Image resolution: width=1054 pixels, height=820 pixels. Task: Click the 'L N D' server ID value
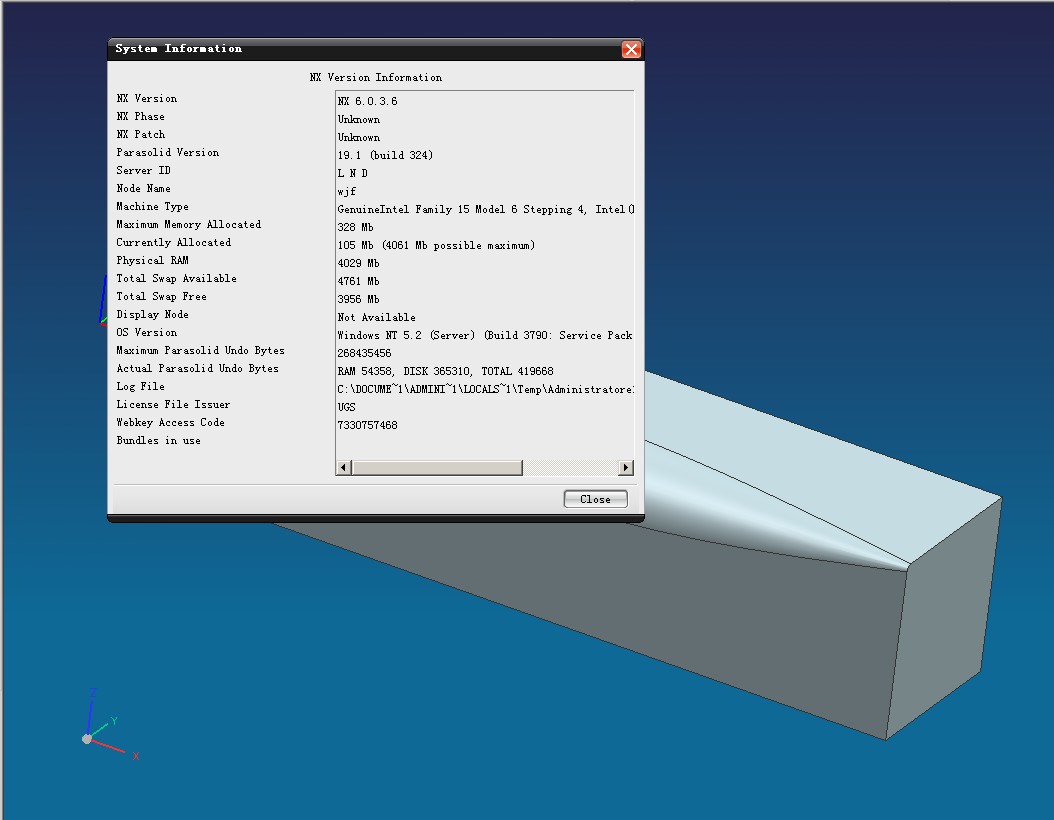(x=352, y=173)
